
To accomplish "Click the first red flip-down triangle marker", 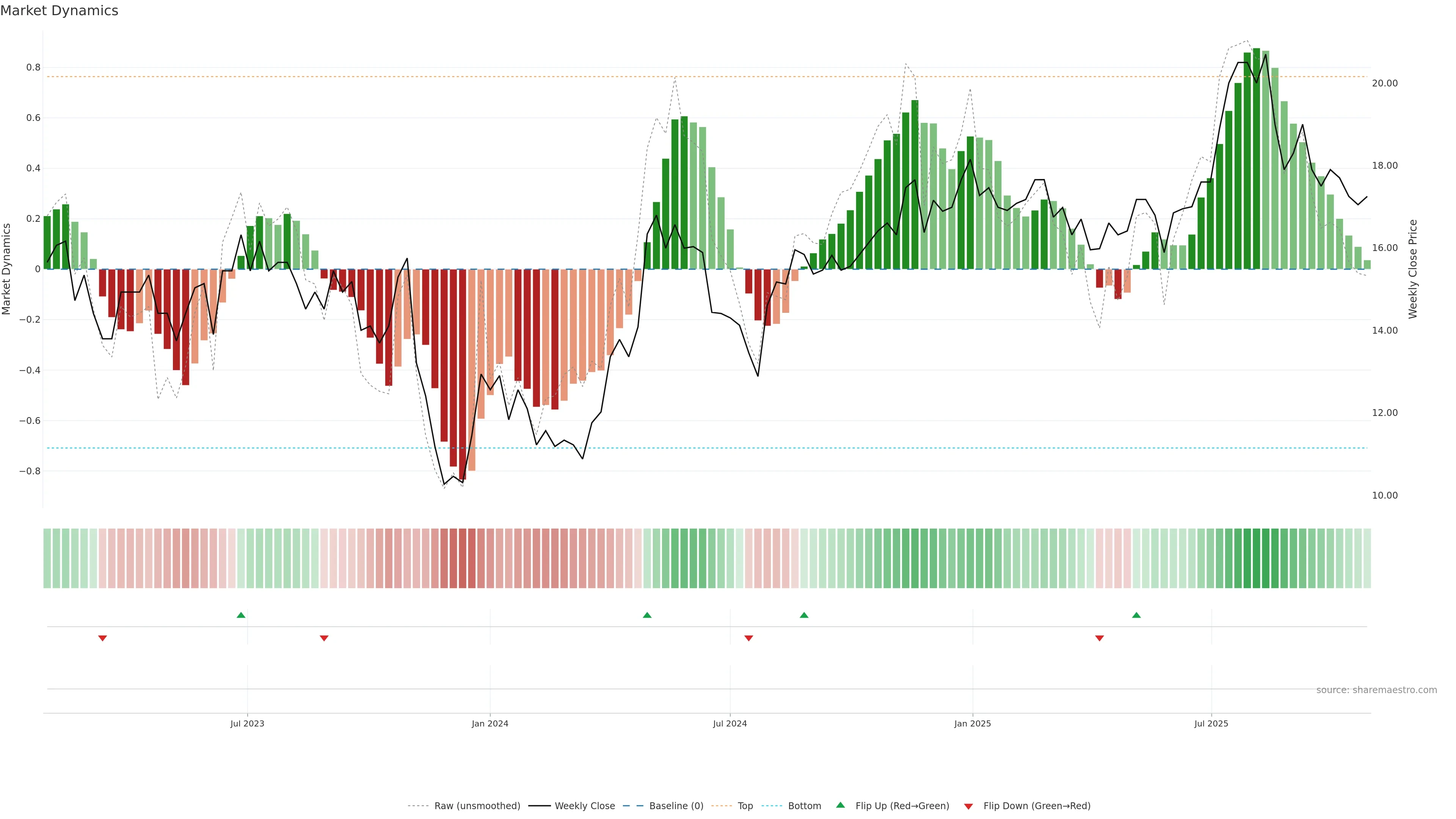I will 102,638.
